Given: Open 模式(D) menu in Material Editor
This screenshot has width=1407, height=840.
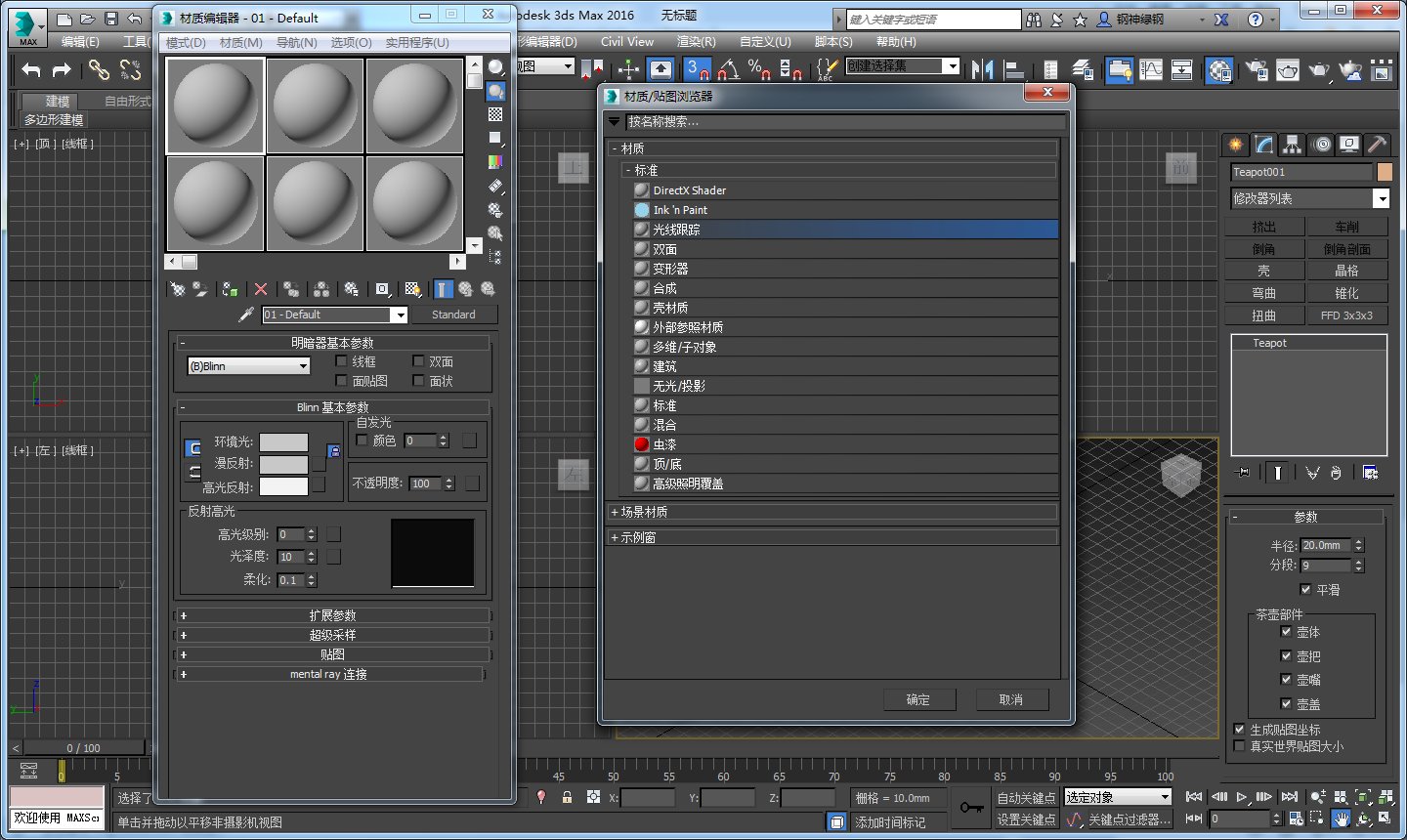Looking at the screenshot, I should pos(186,43).
